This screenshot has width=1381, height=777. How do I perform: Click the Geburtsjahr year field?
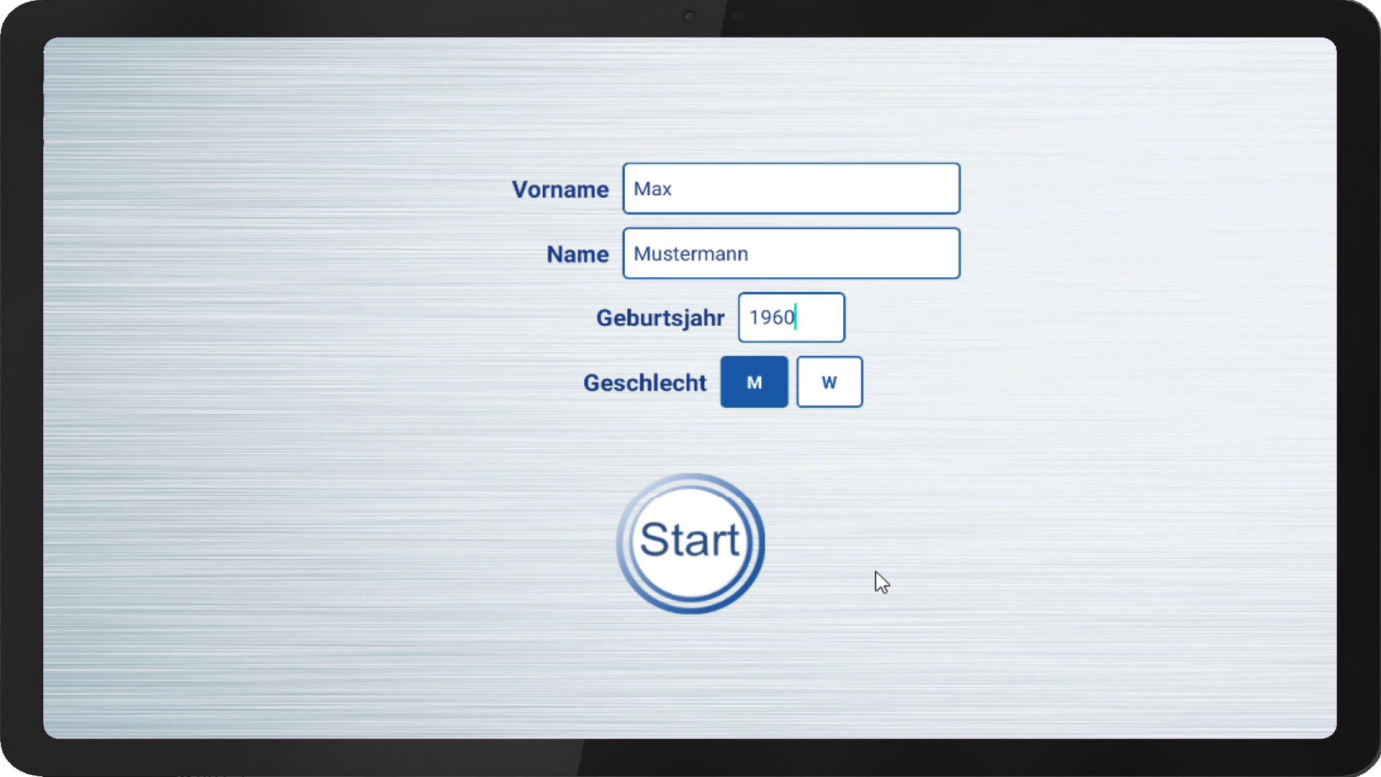point(791,318)
